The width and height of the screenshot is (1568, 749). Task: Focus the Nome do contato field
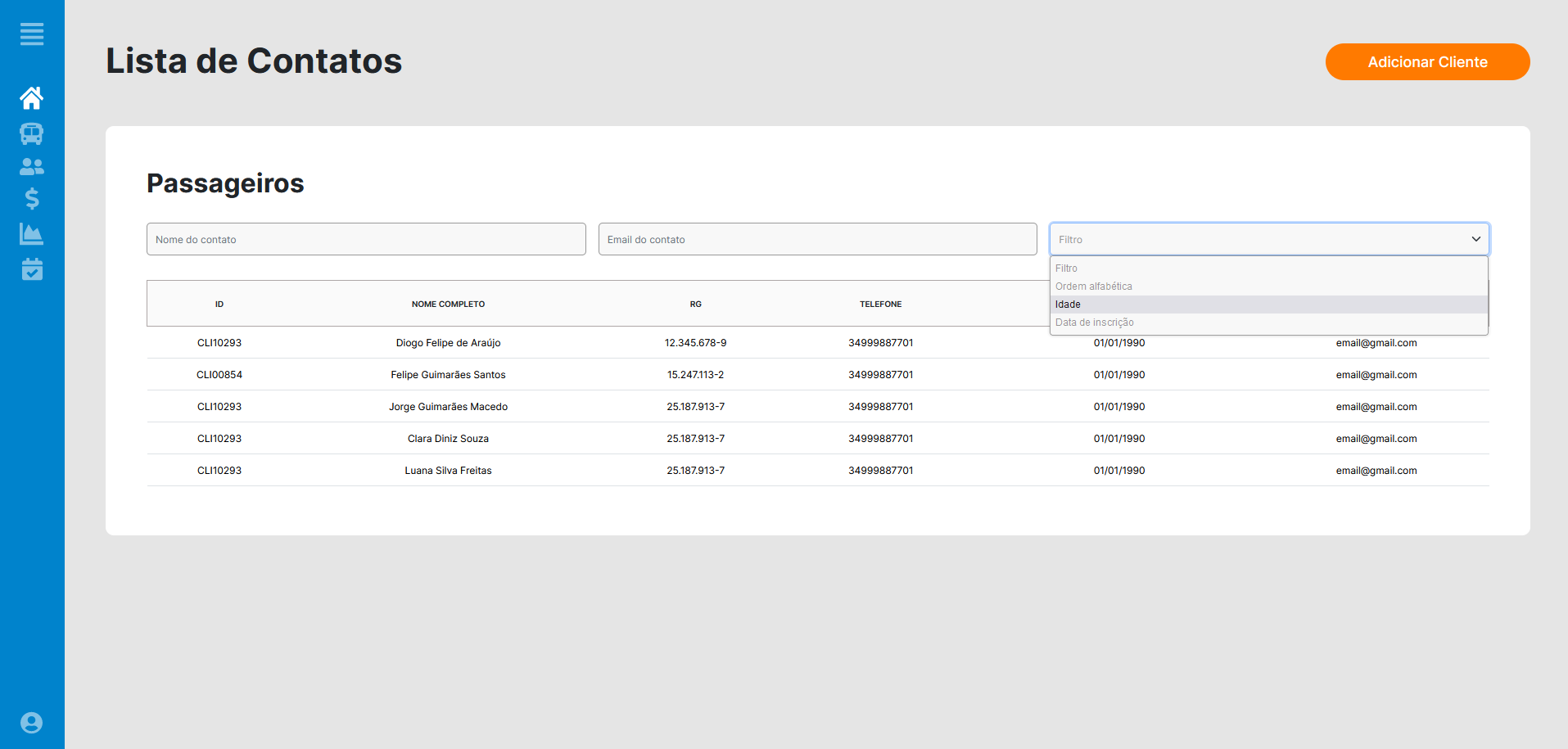(366, 239)
